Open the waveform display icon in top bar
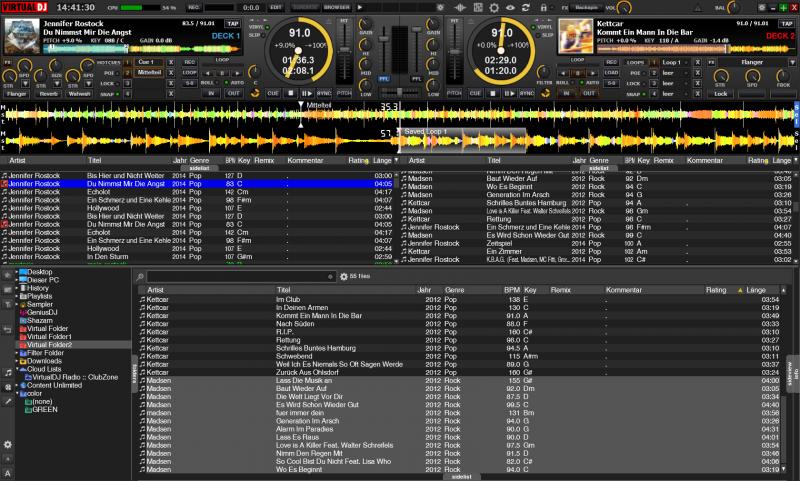 (460, 8)
